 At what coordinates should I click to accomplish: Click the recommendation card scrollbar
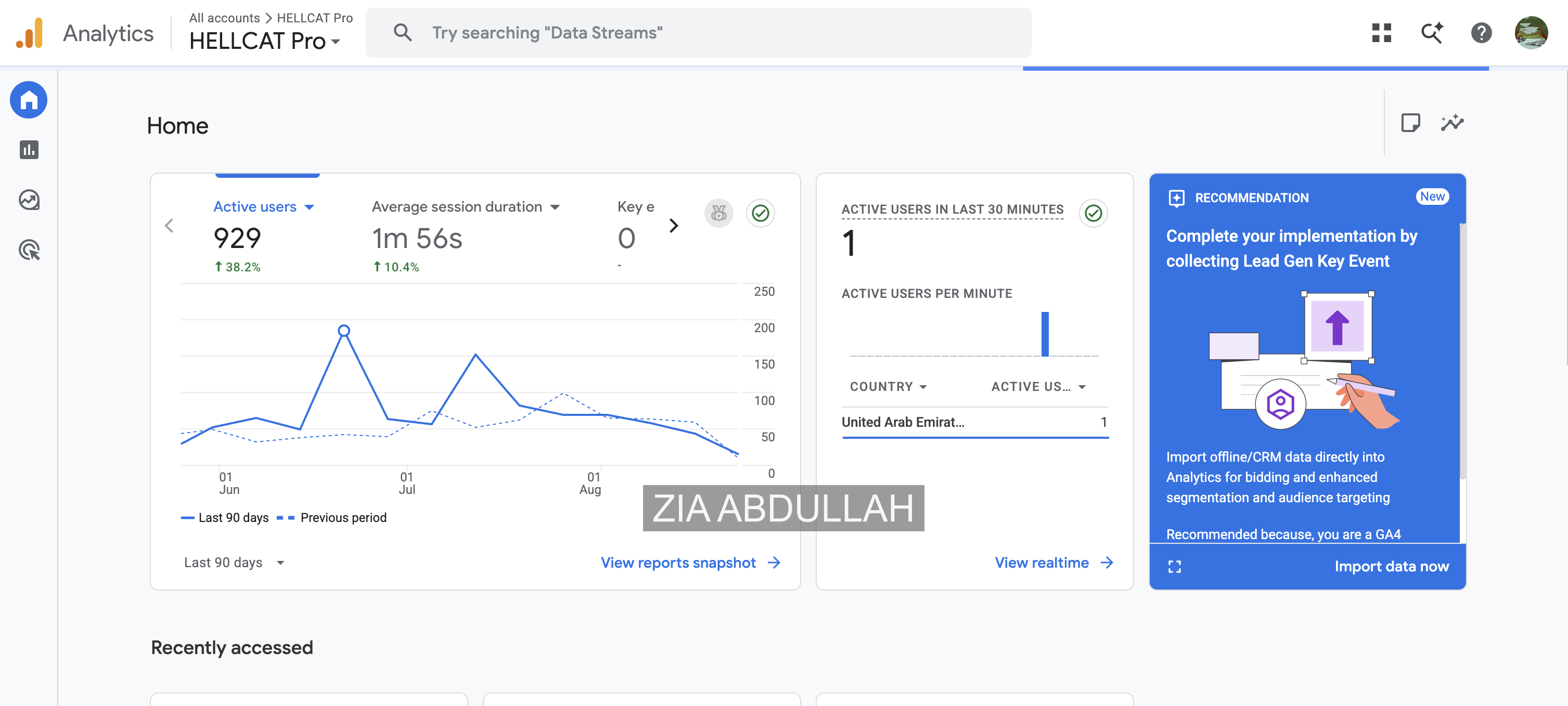tap(1462, 351)
